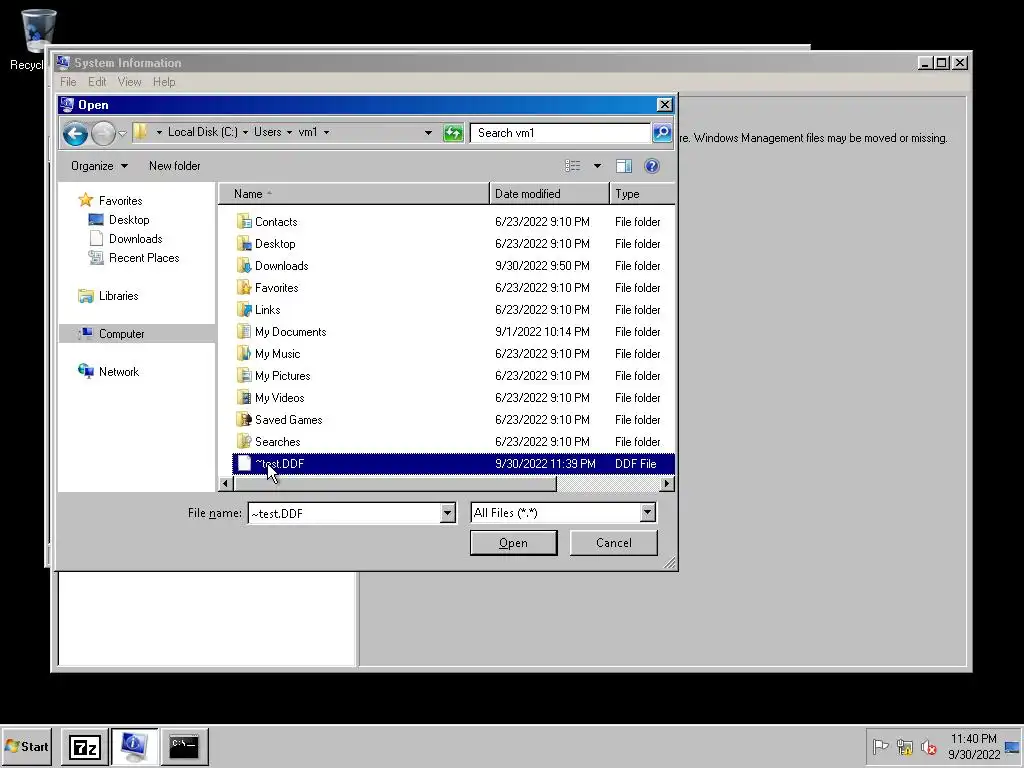Select the My Documents folder icon

click(244, 332)
